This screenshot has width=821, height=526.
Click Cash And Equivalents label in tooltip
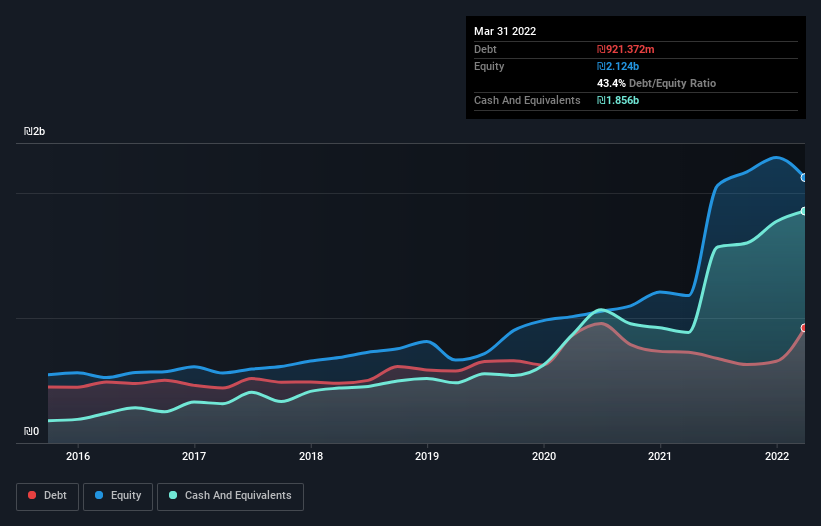tap(527, 100)
